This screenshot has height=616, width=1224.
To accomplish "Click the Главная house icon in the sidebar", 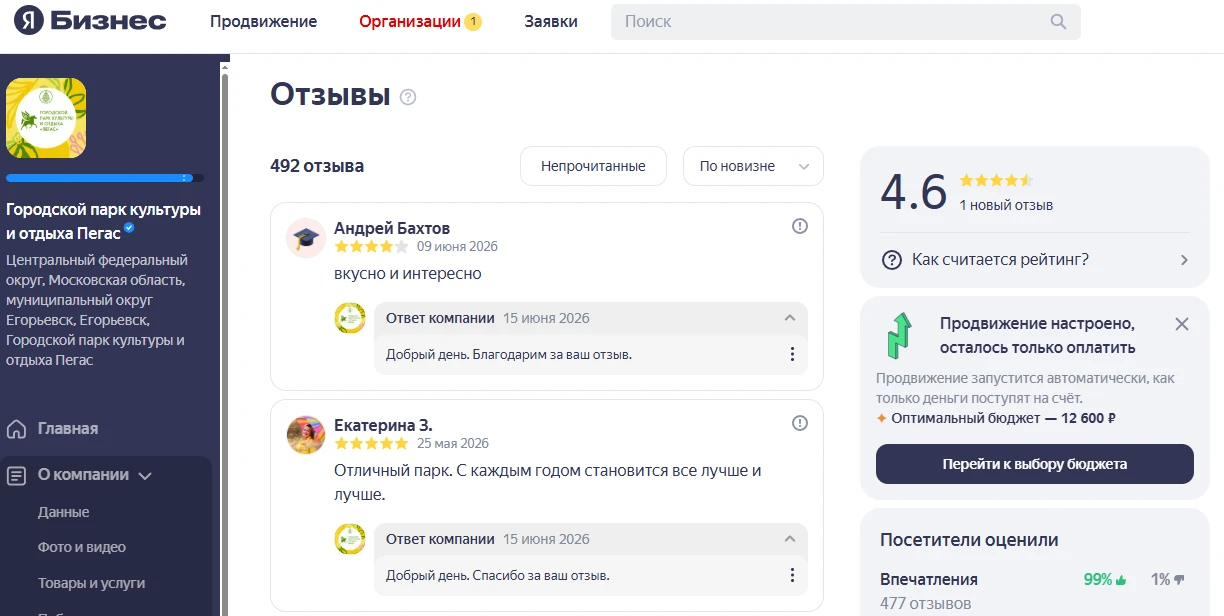I will 16,429.
